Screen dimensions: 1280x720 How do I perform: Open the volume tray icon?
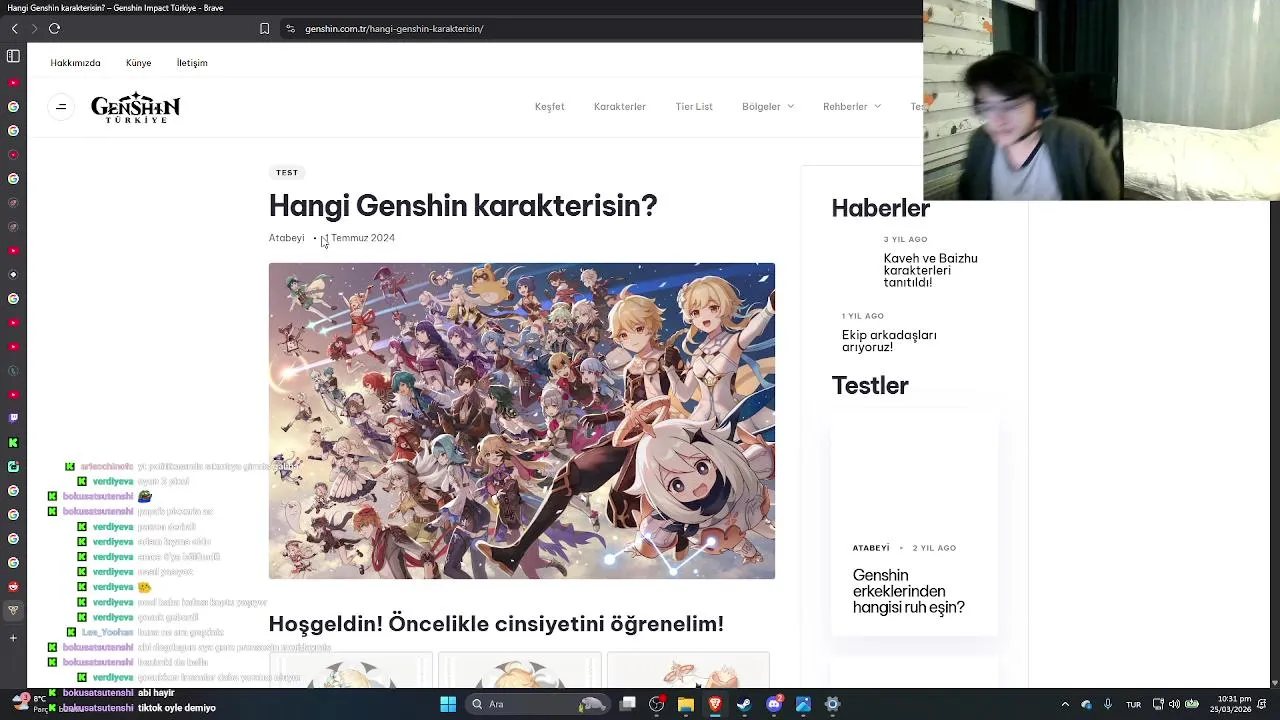[1174, 704]
